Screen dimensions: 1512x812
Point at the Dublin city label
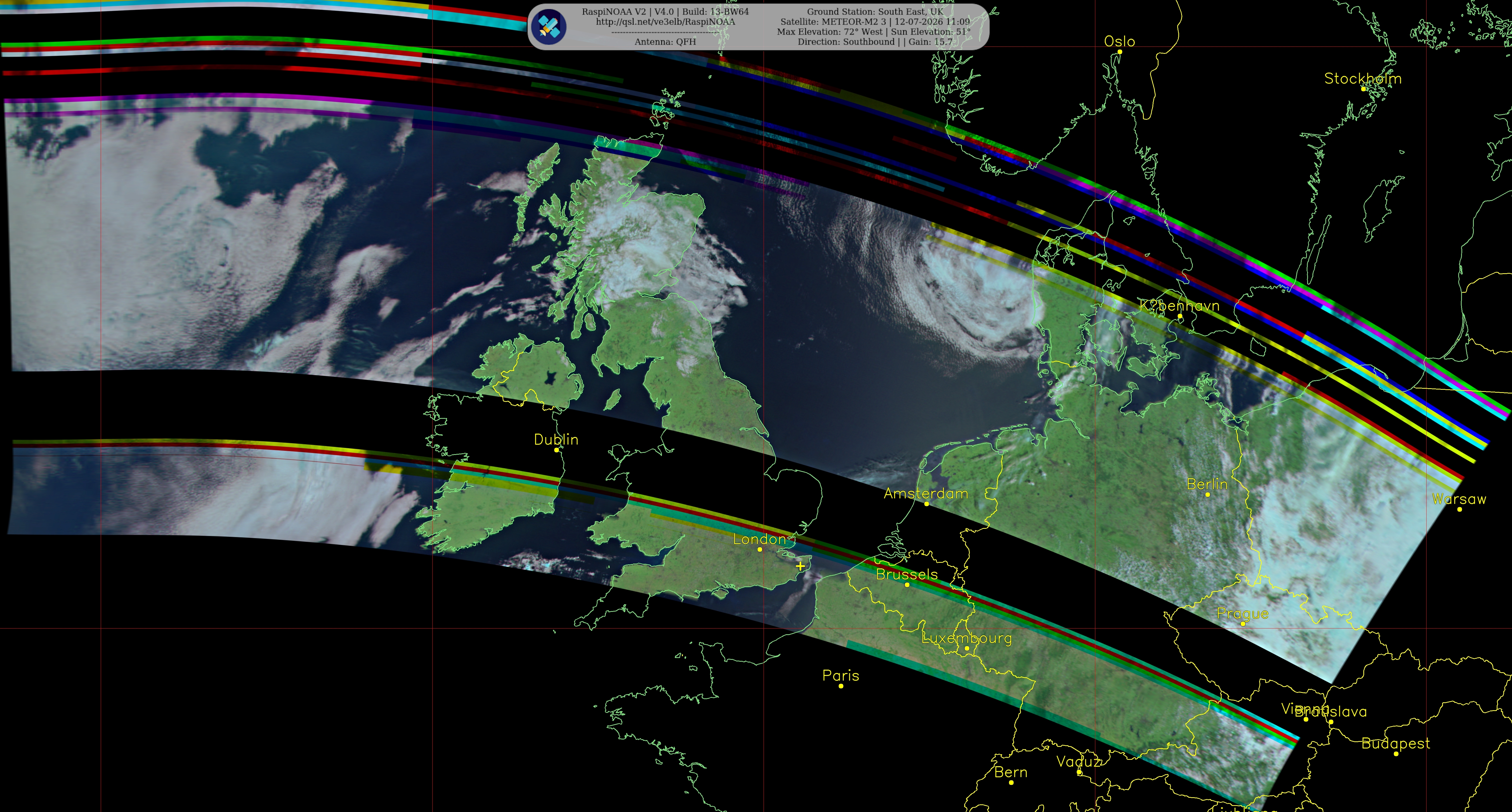556,440
